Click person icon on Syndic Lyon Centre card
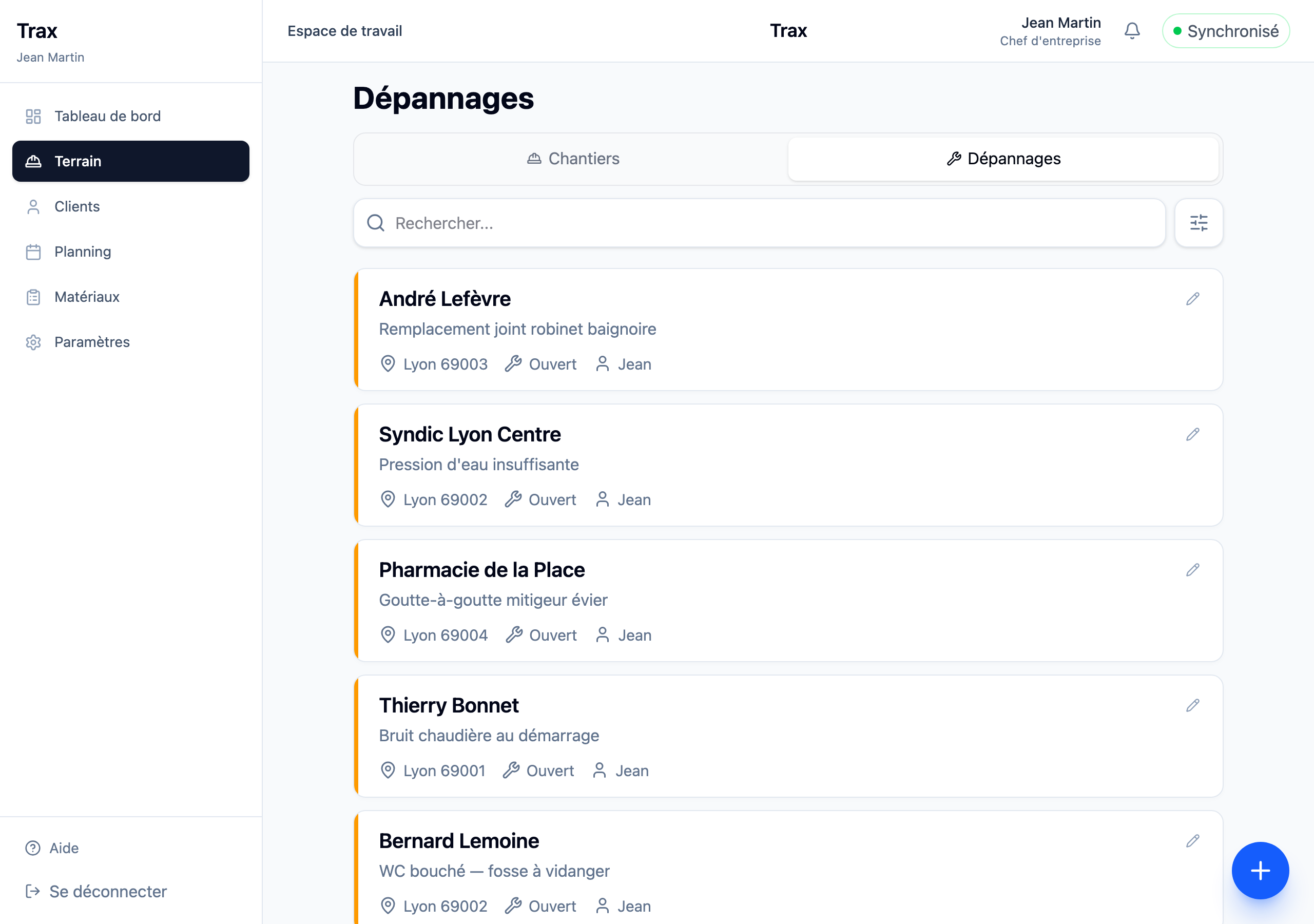The image size is (1314, 924). [602, 500]
